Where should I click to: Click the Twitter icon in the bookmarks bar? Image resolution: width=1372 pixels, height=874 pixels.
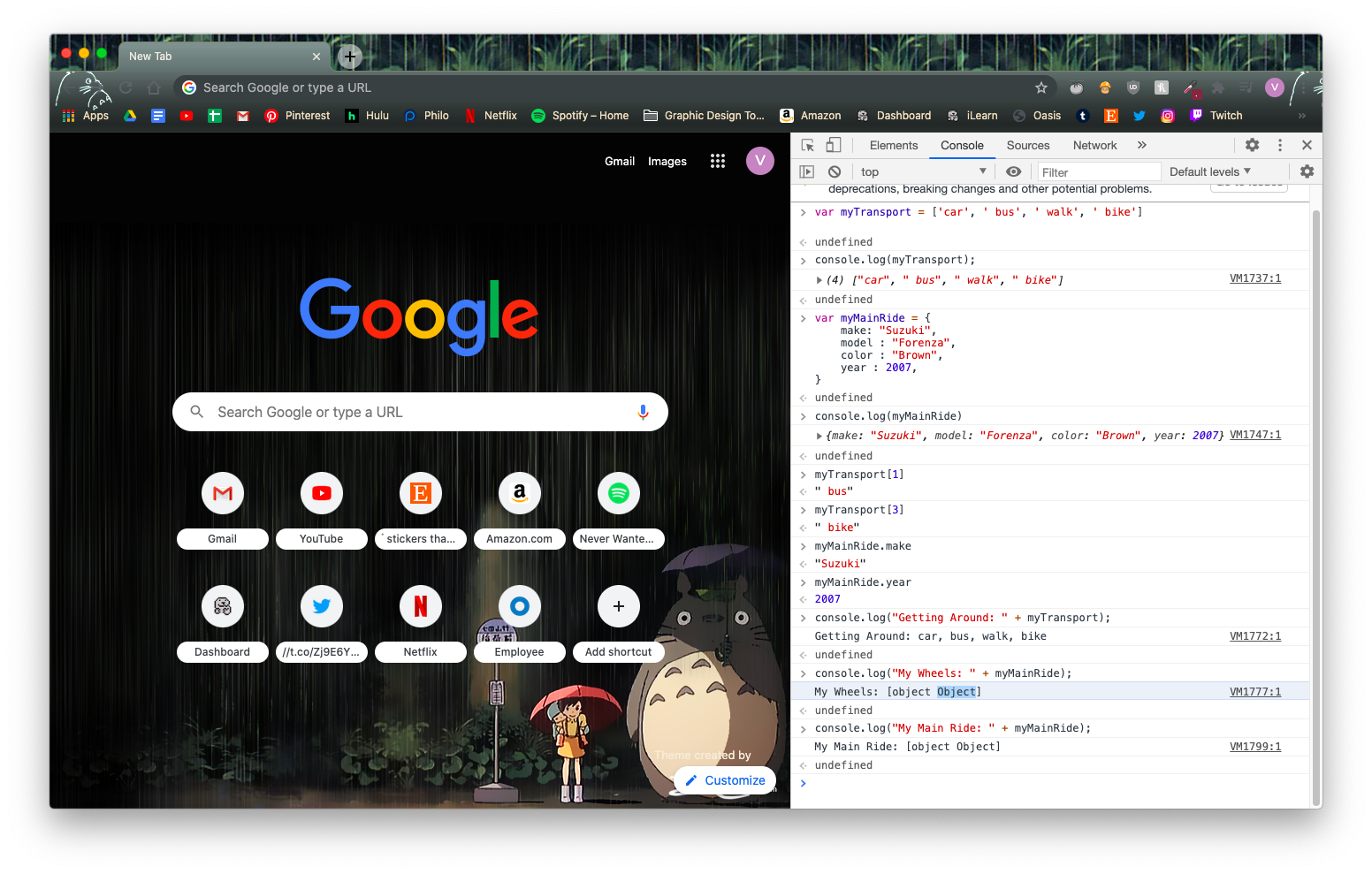1140,115
